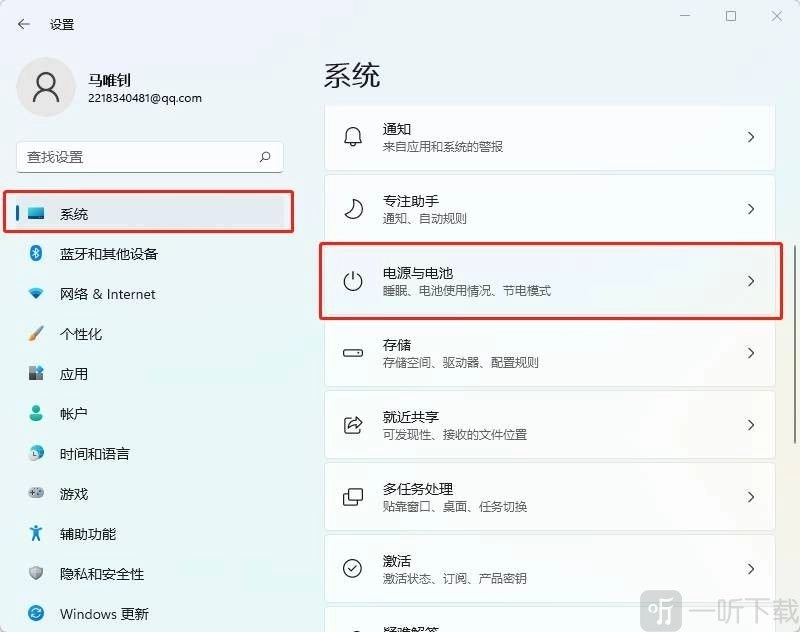Click the Network & Internet globe icon
Viewport: 800px width, 632px height.
(33, 294)
